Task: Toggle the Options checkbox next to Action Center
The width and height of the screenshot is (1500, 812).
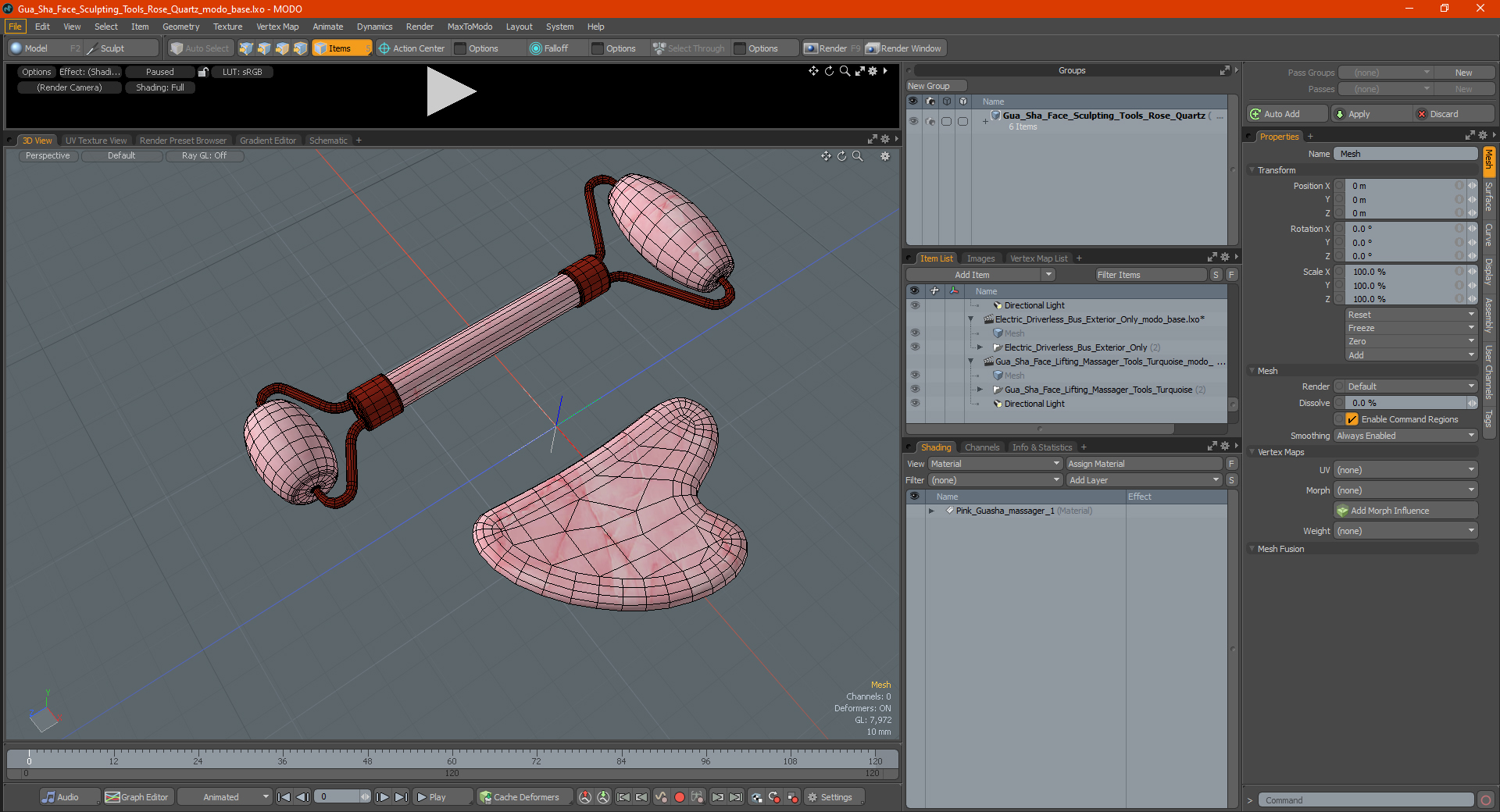Action: point(460,48)
